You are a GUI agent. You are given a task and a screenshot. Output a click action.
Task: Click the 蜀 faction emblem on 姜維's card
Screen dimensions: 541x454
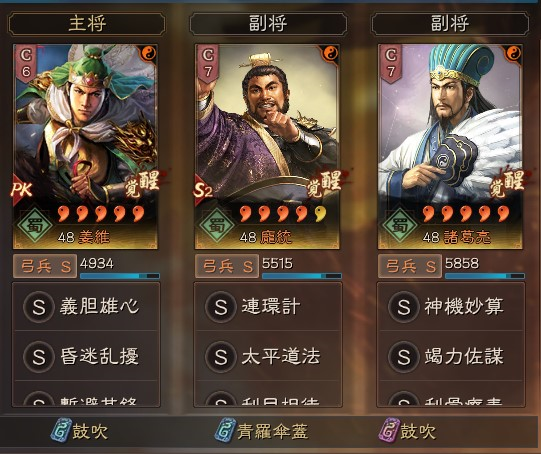35,225
